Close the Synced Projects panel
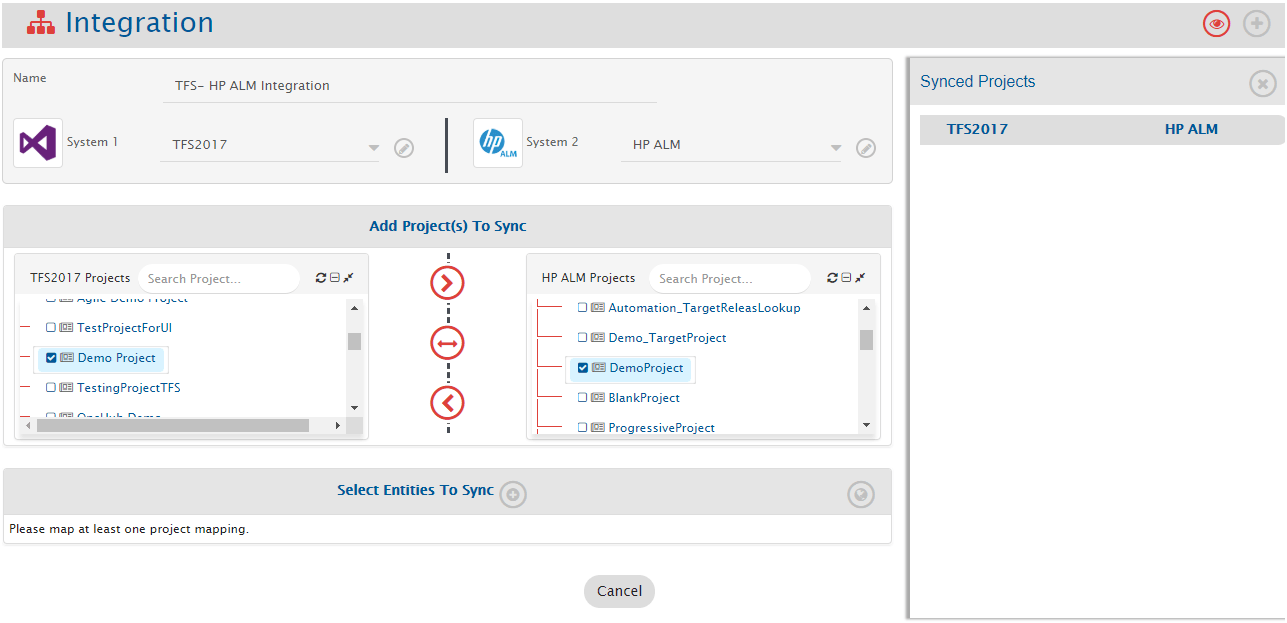Image resolution: width=1287 pixels, height=623 pixels. [1262, 84]
